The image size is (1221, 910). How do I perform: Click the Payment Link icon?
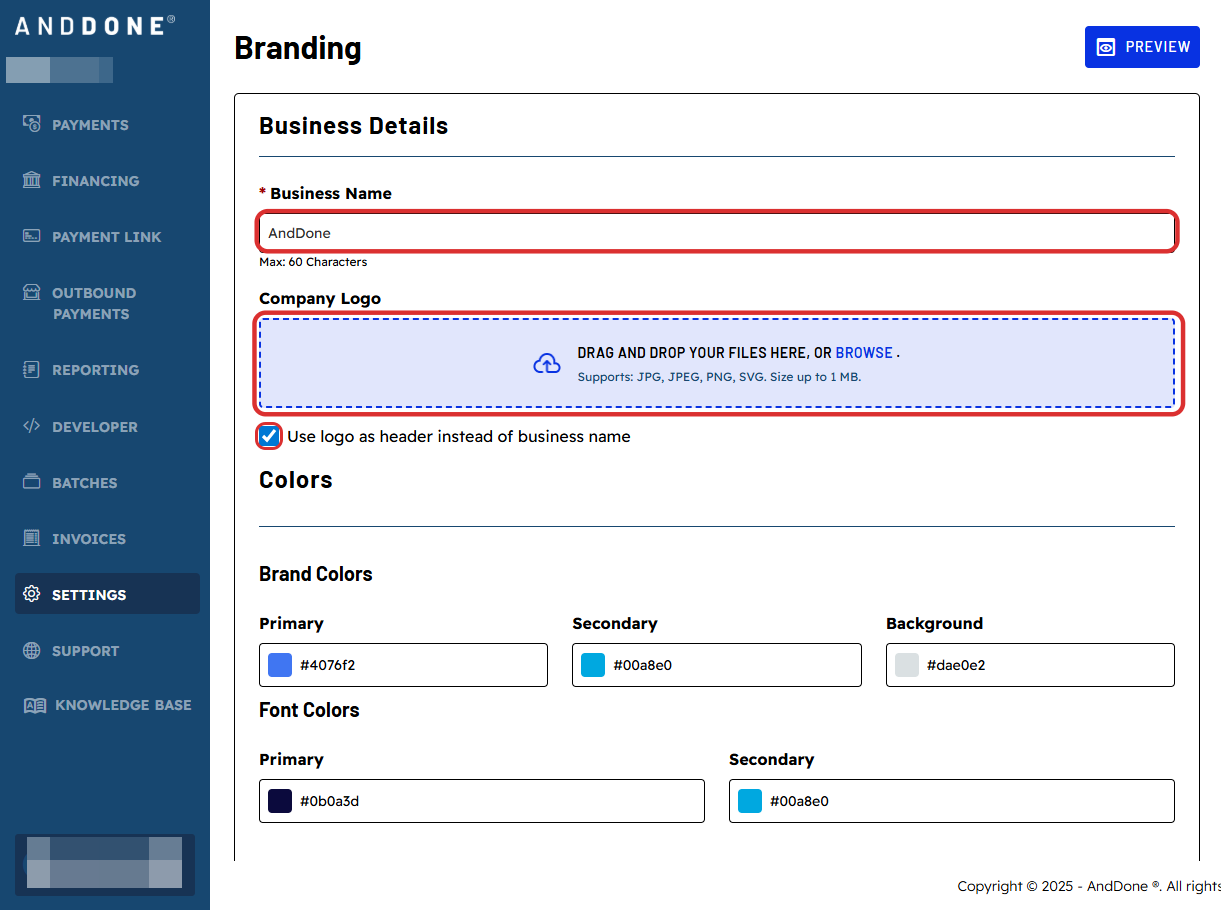(x=31, y=236)
